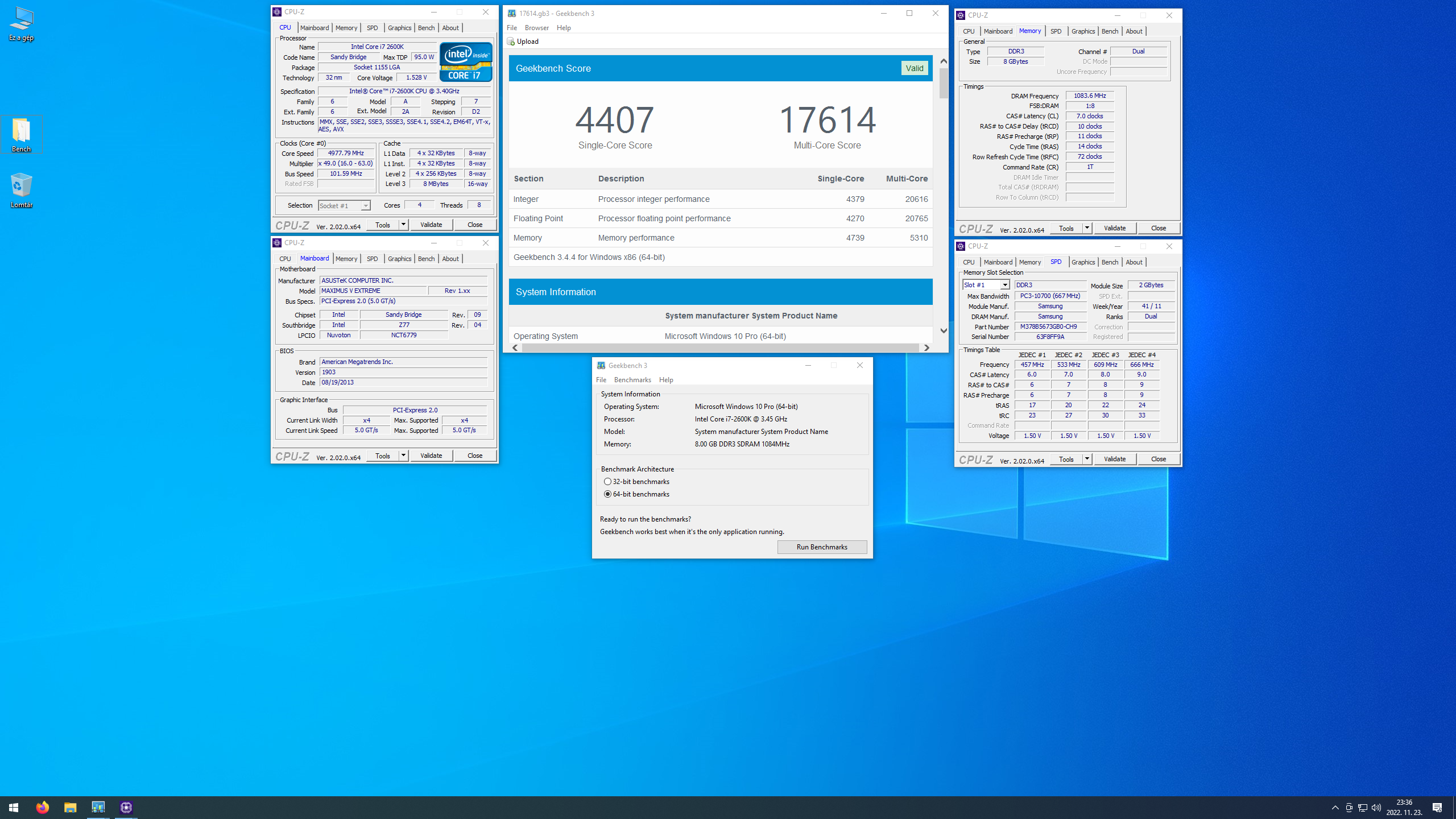The height and width of the screenshot is (819, 1456).
Task: Select the 64-bit benchmarks option
Action: 636,494
